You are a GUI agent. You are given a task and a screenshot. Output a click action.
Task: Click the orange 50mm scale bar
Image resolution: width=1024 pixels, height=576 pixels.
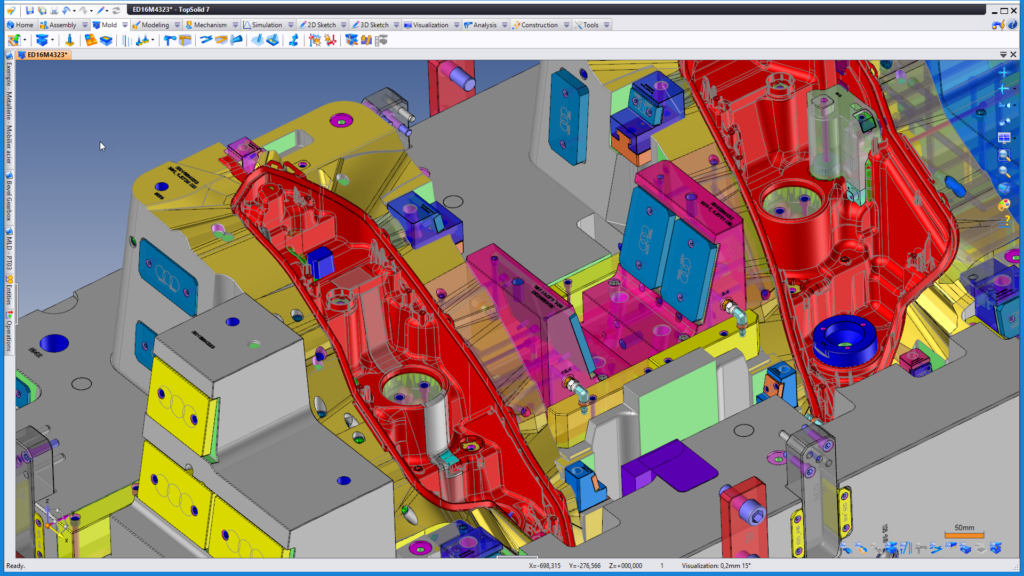coord(964,536)
